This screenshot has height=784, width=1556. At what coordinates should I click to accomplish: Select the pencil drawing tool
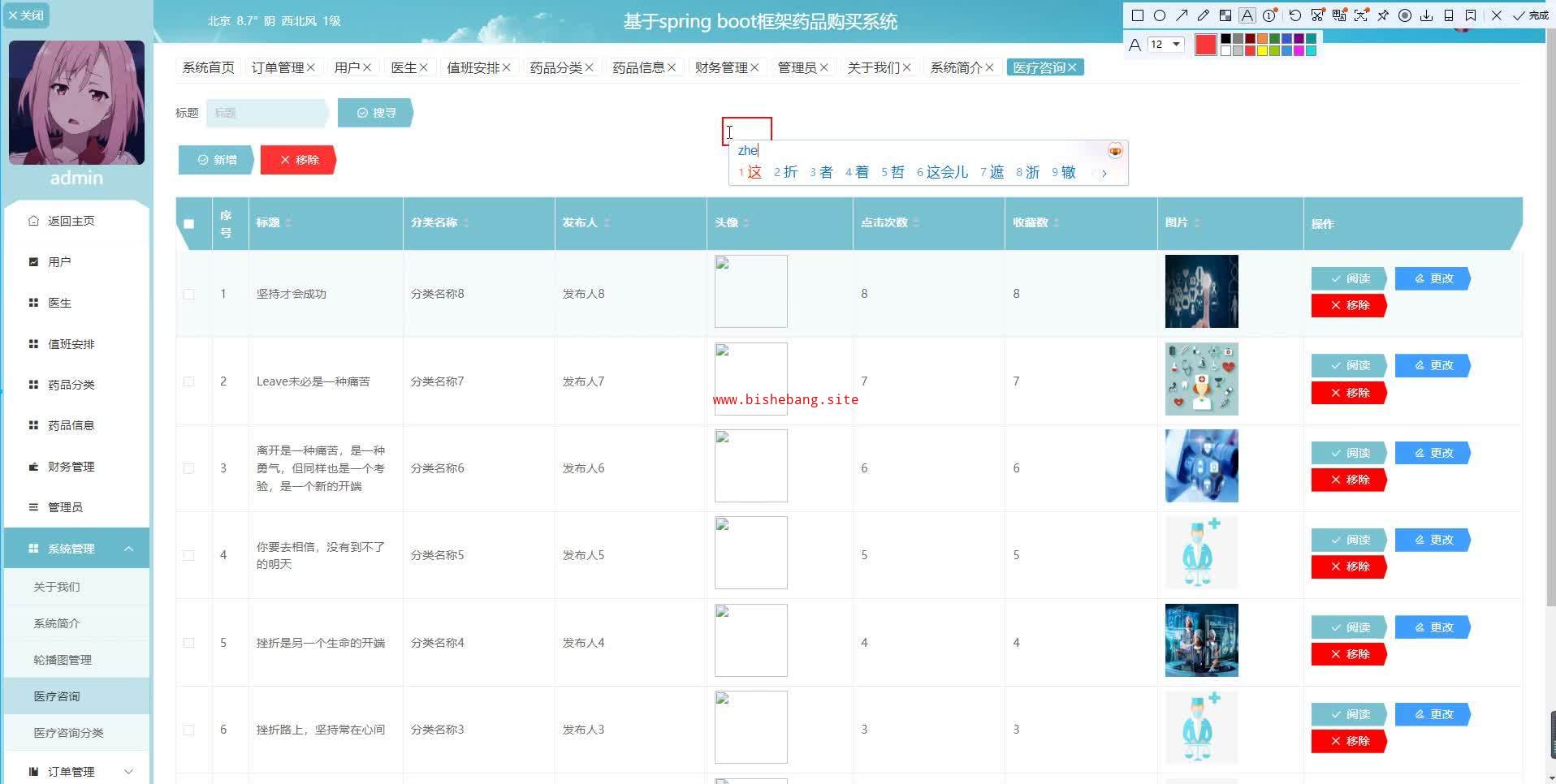[1204, 15]
